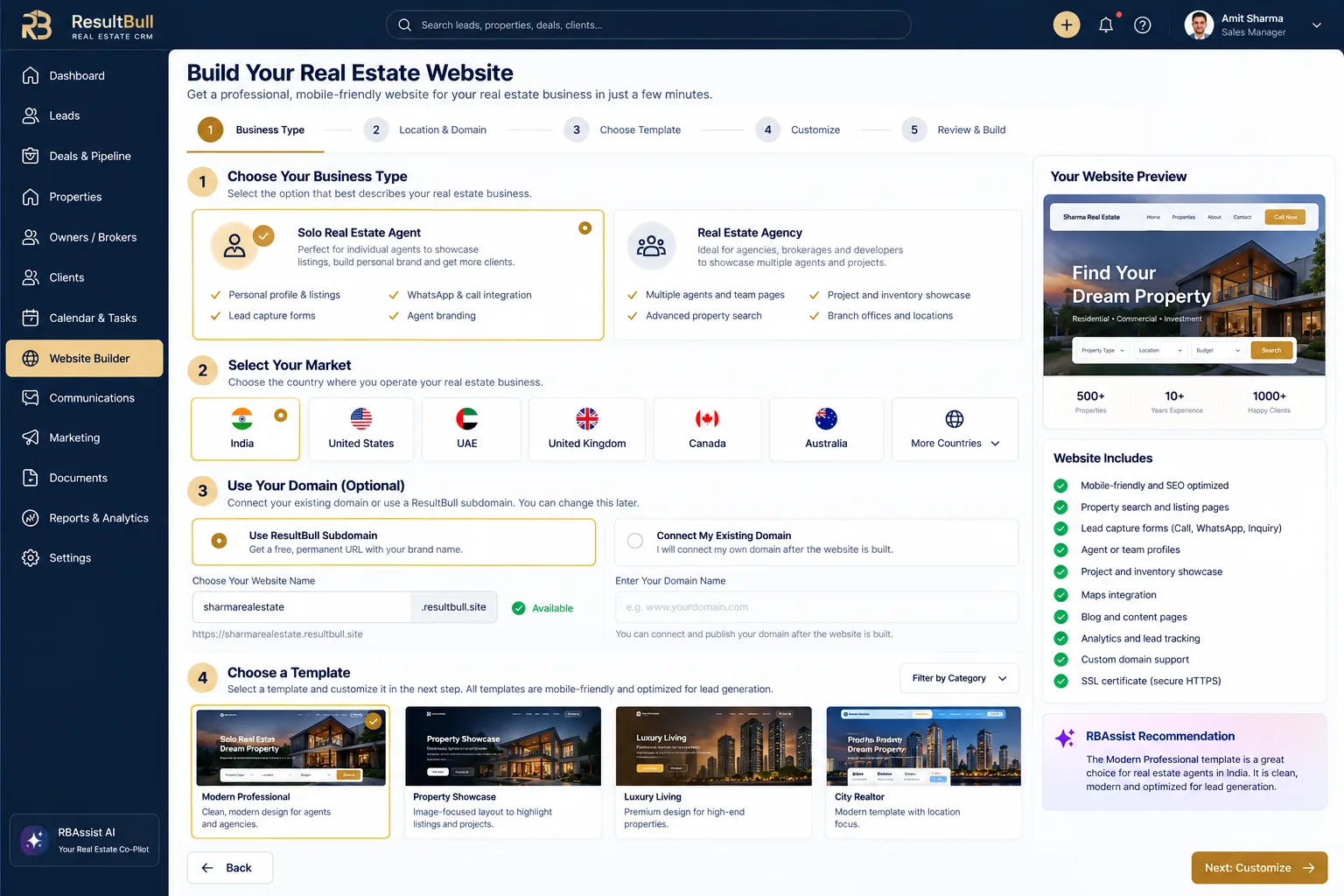
Task: Select Use ResultBull Subdomain radio
Action: coord(220,541)
